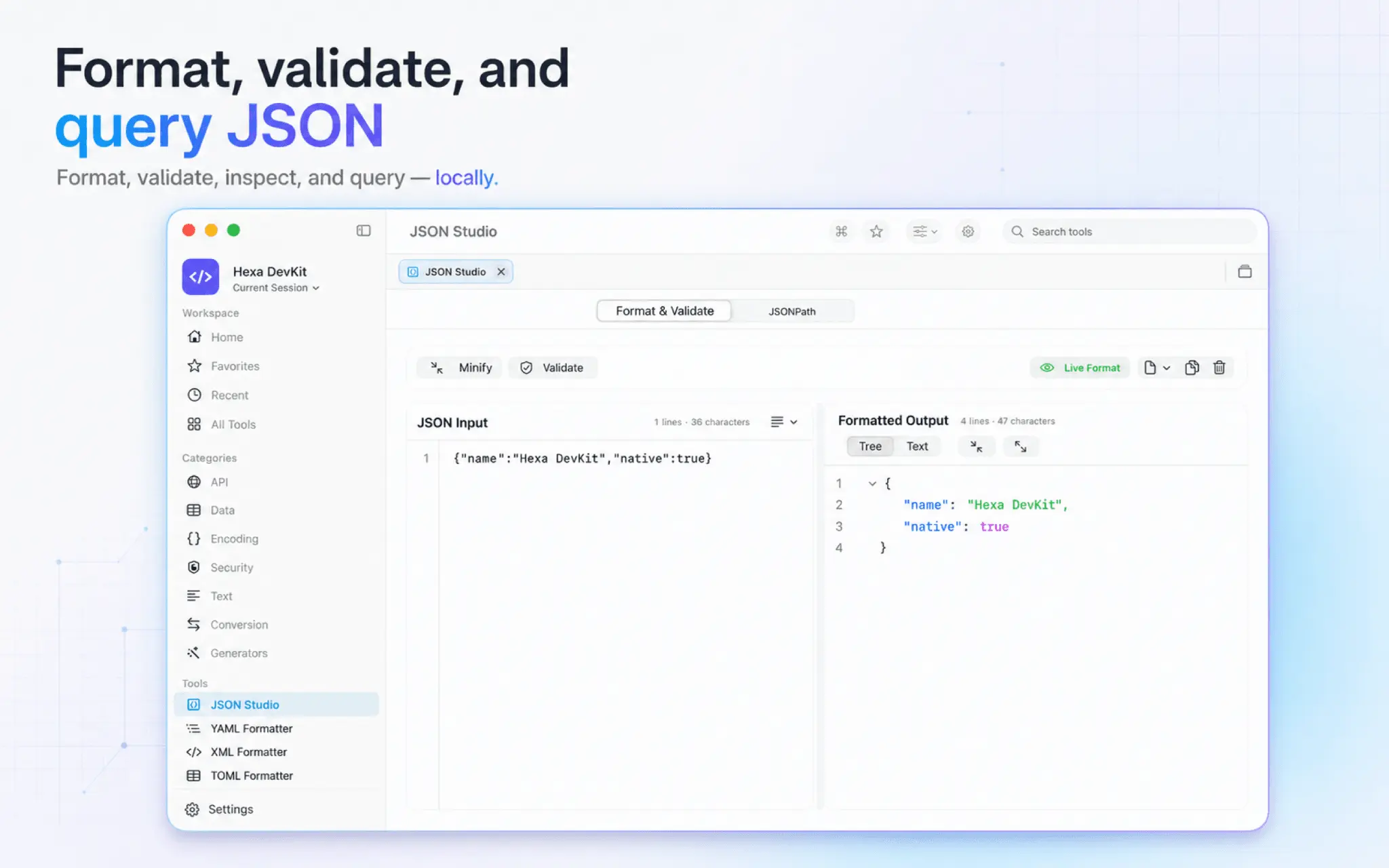This screenshot has height=868, width=1389.
Task: Switch to Format & Validate mode
Action: (x=664, y=311)
